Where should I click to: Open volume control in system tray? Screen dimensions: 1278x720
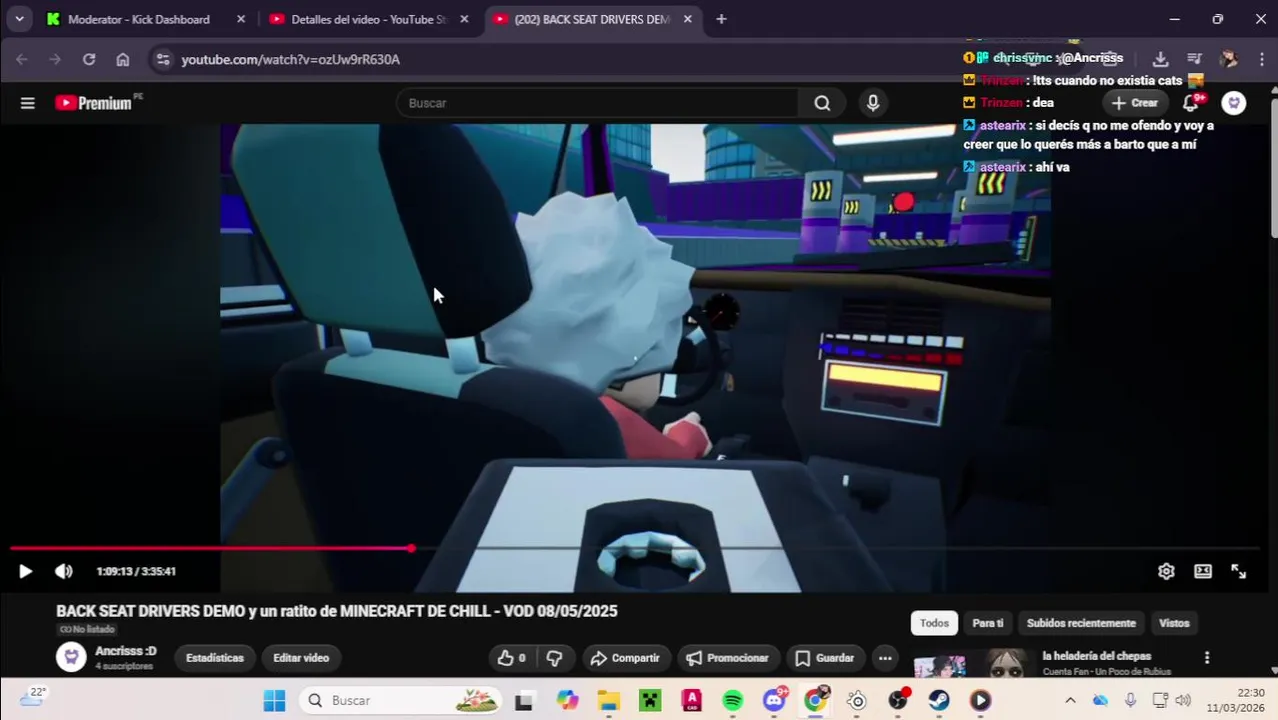[x=1184, y=700]
